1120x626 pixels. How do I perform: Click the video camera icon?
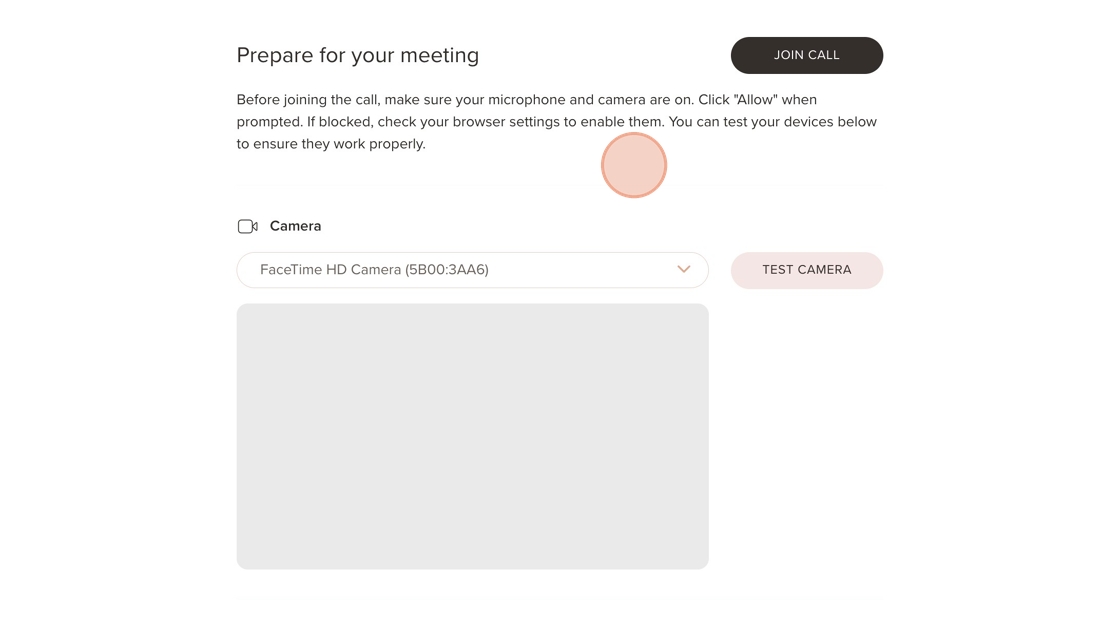click(x=248, y=227)
